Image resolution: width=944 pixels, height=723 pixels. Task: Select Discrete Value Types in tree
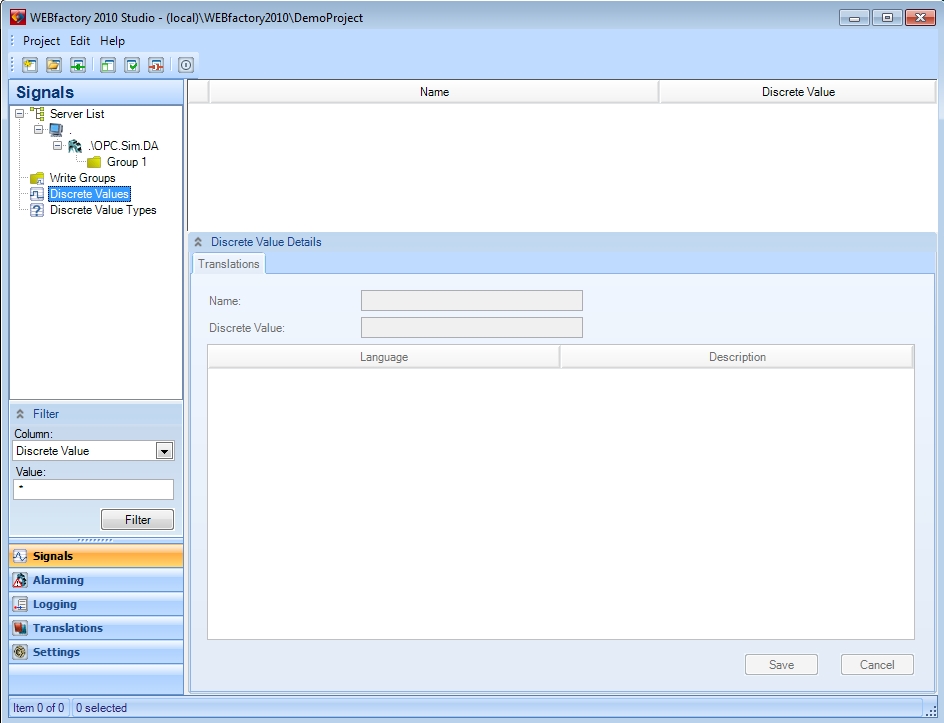103,210
